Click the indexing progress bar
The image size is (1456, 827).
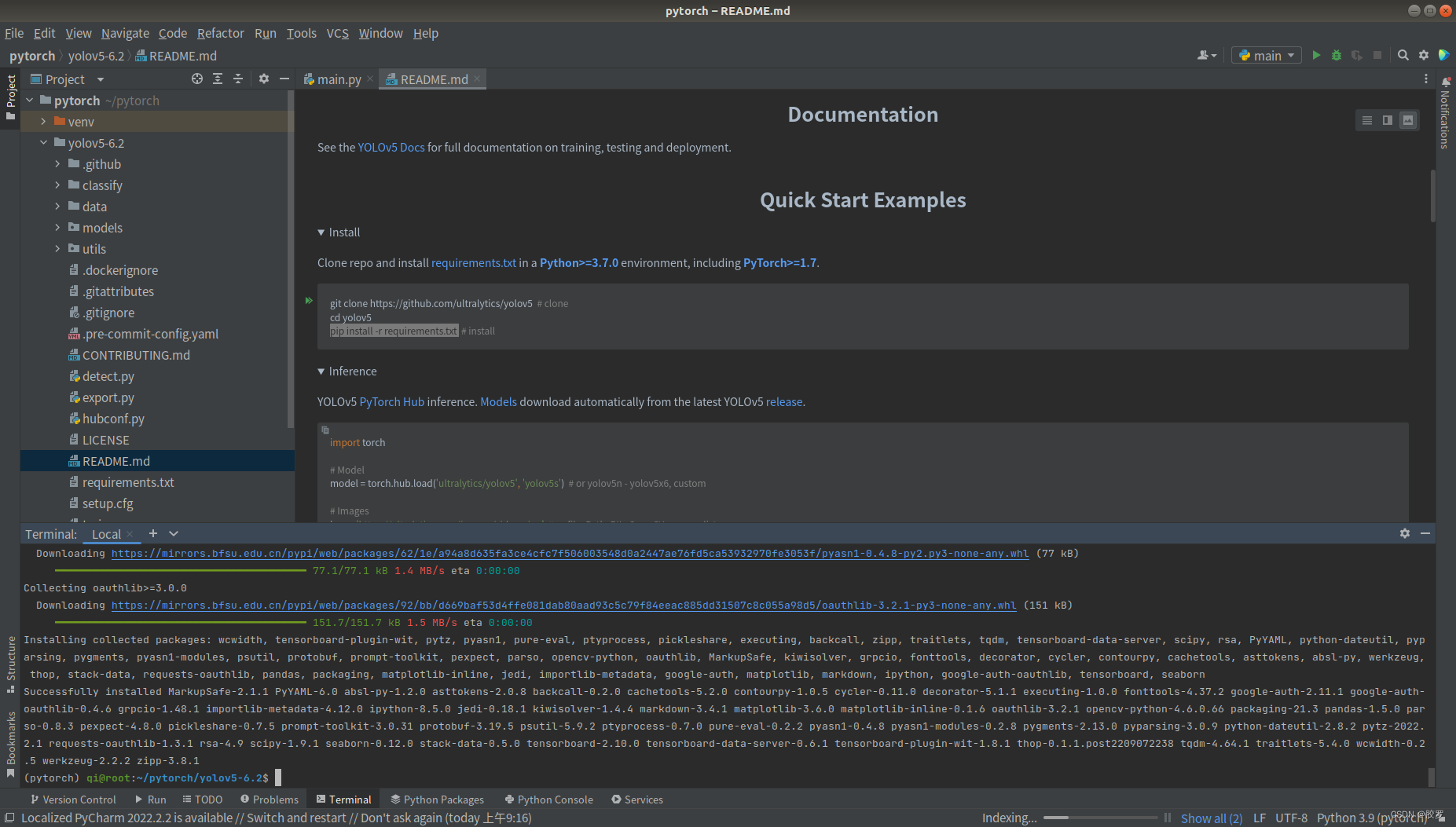pyautogui.click(x=1100, y=818)
